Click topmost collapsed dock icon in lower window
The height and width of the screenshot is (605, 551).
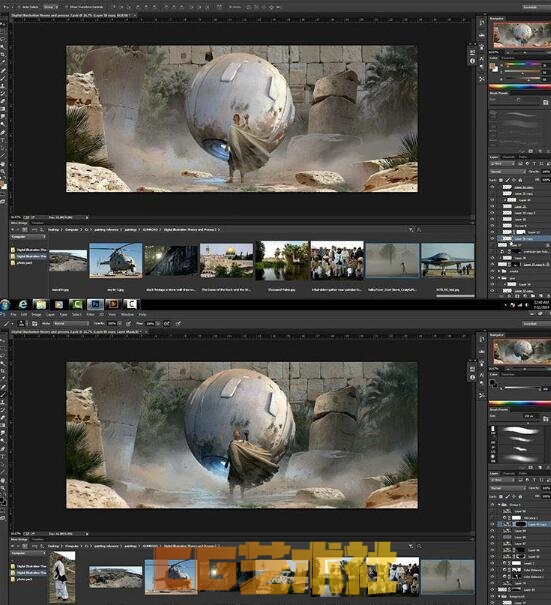click(482, 339)
